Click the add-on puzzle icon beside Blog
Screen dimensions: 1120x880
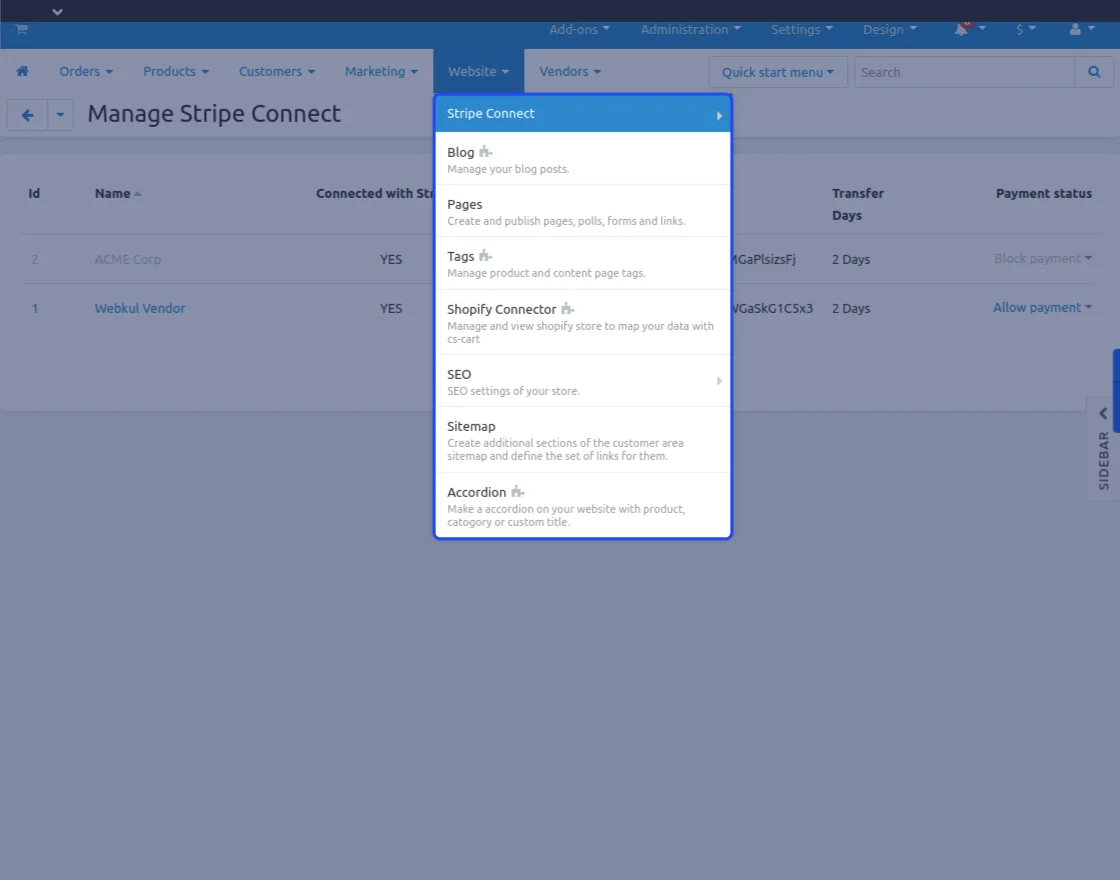coord(486,151)
